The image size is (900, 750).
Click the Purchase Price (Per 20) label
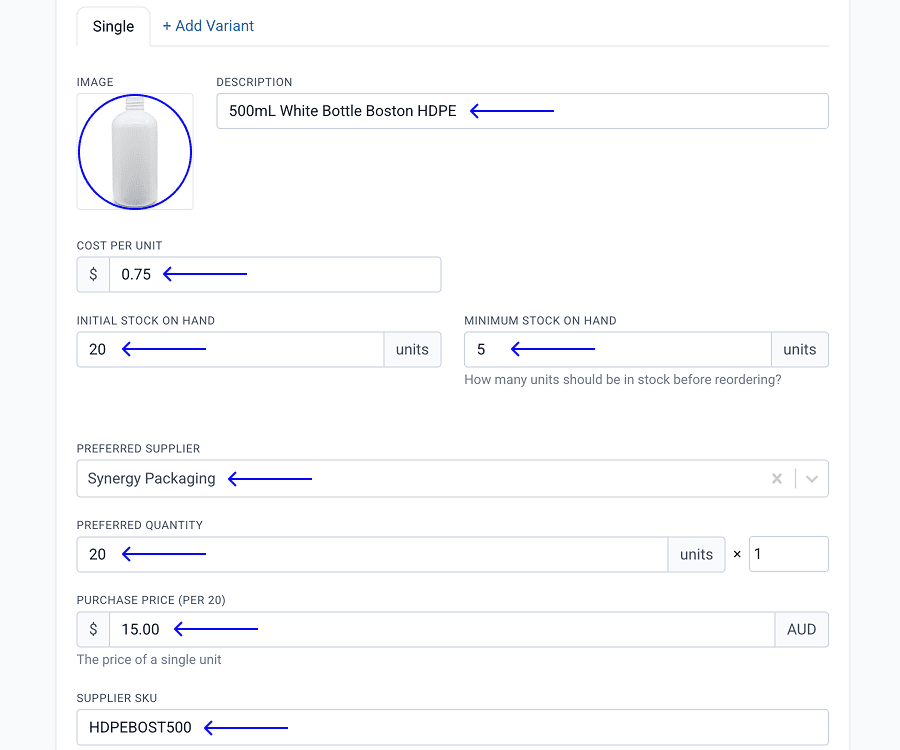[x=151, y=600]
